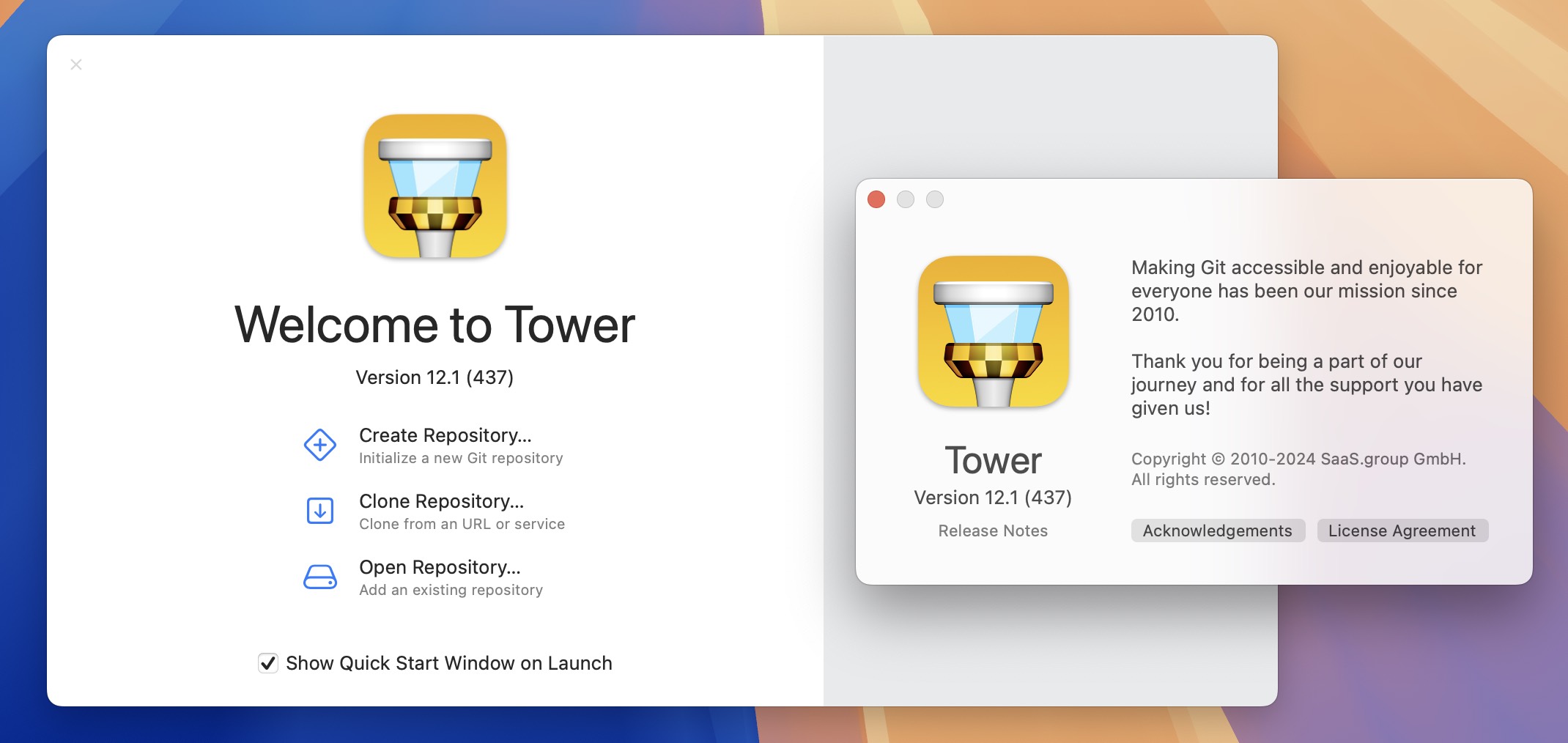The height and width of the screenshot is (743, 1568).
Task: Click 'Version 12.1 (437)' in About window
Action: pos(993,498)
